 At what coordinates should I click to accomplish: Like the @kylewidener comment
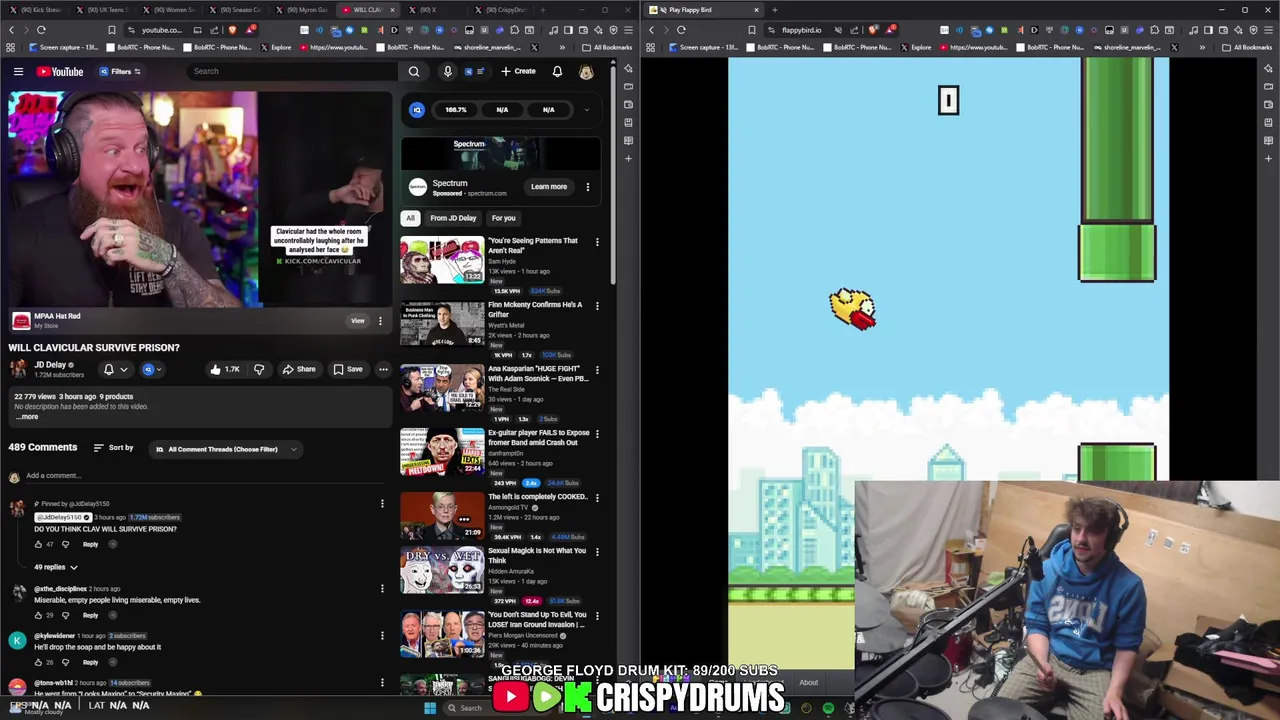[x=39, y=662]
